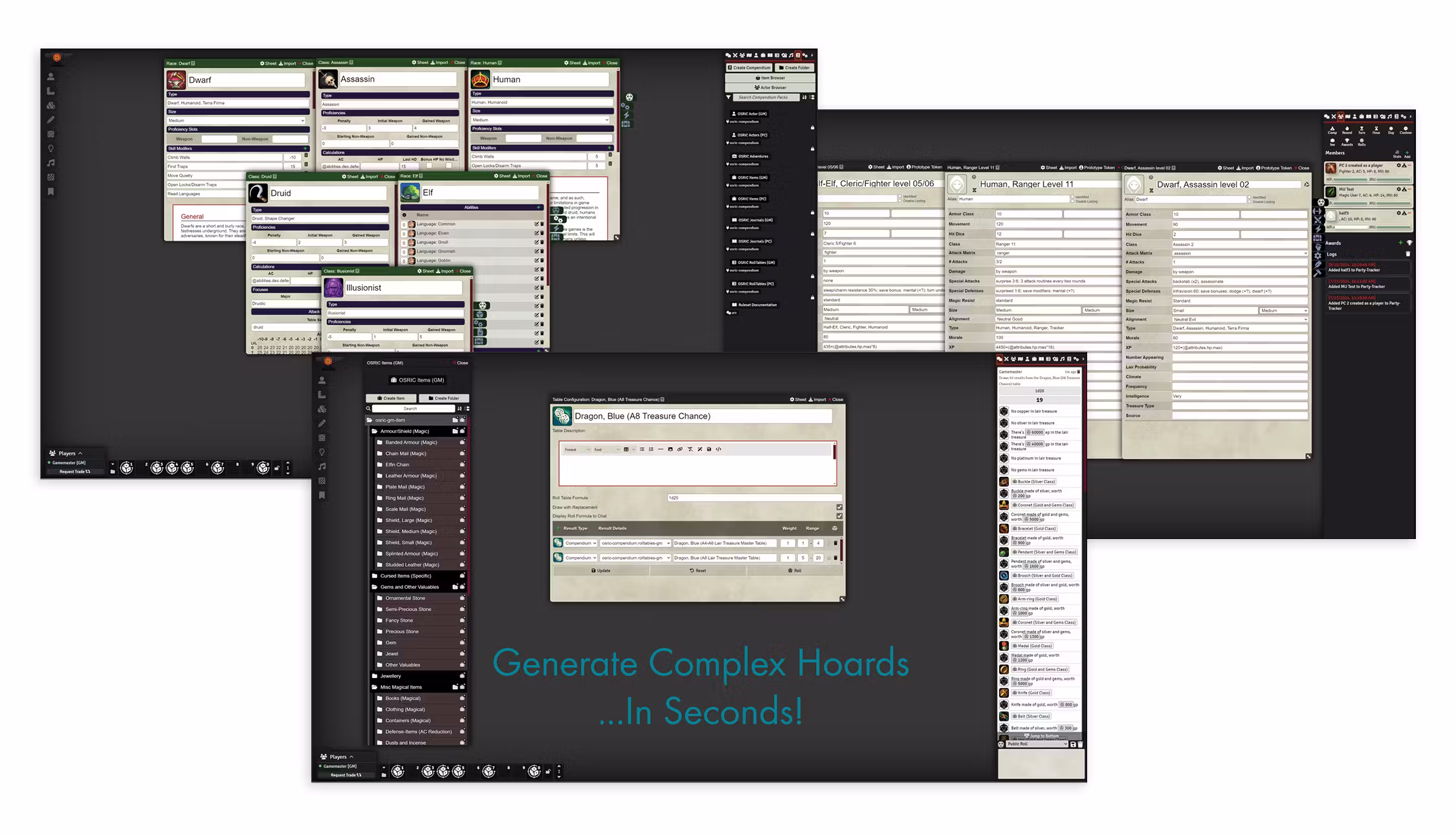The width and height of the screenshot is (1456, 836).
Task: Click green plus to add table result
Action: (558, 529)
